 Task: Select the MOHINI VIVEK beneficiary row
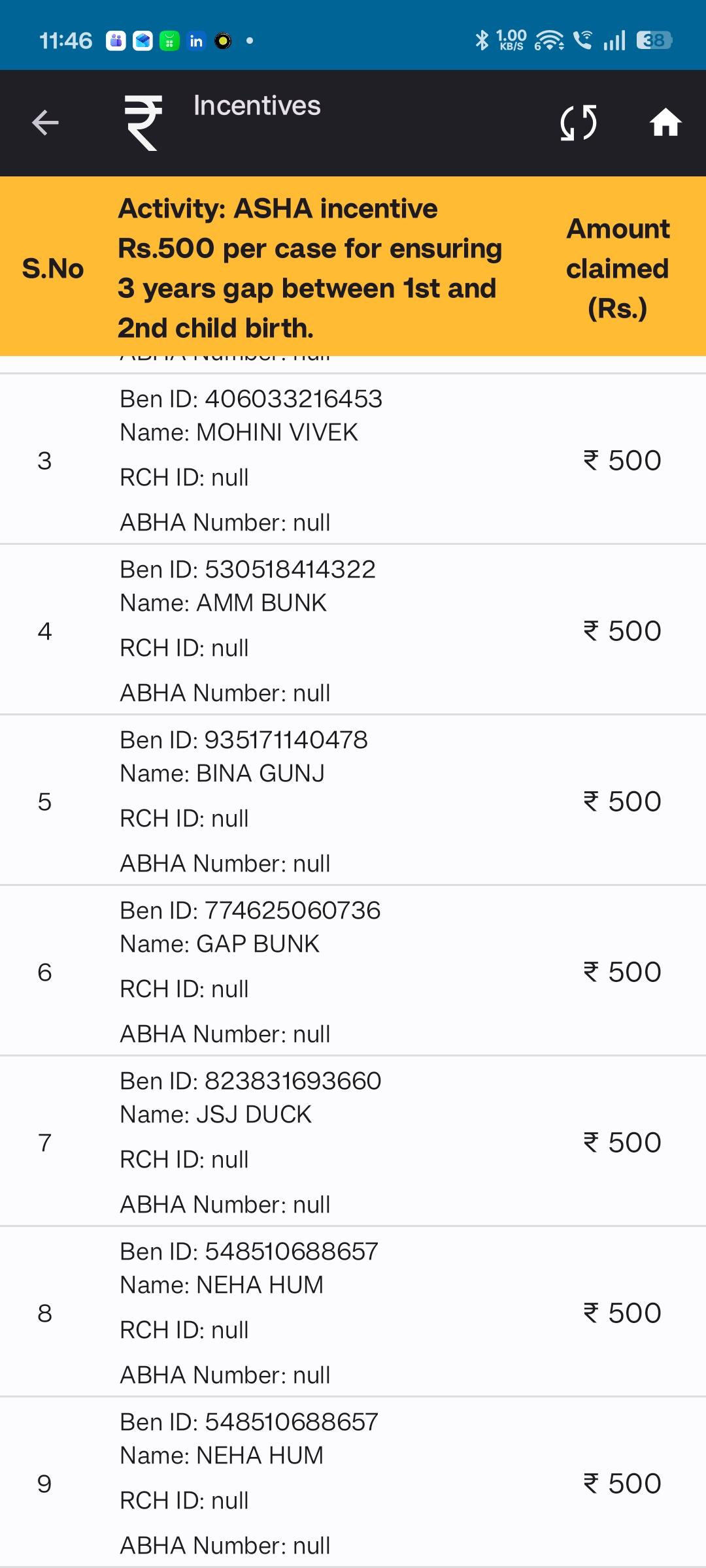[x=353, y=459]
